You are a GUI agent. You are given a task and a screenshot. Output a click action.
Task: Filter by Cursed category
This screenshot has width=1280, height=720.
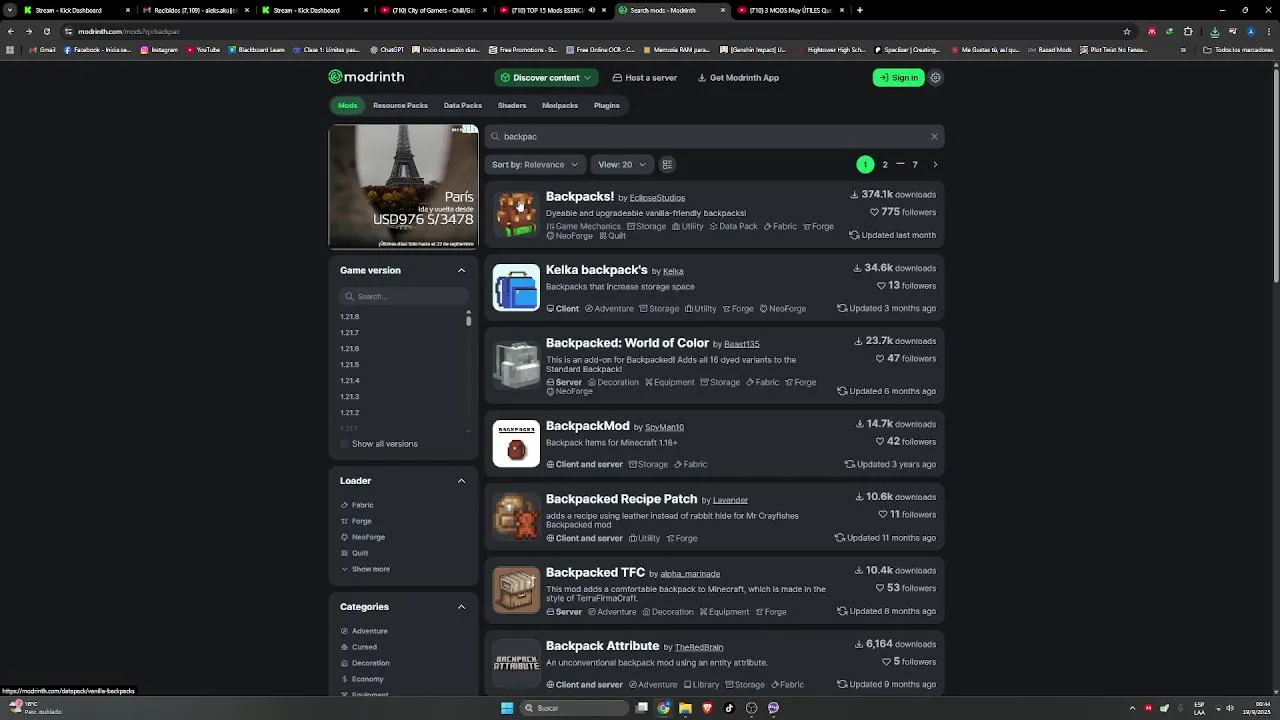click(x=359, y=647)
